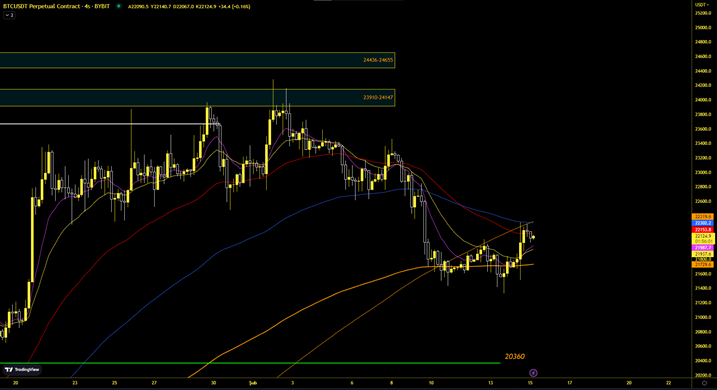Click the green market status dot

[x=119, y=6]
